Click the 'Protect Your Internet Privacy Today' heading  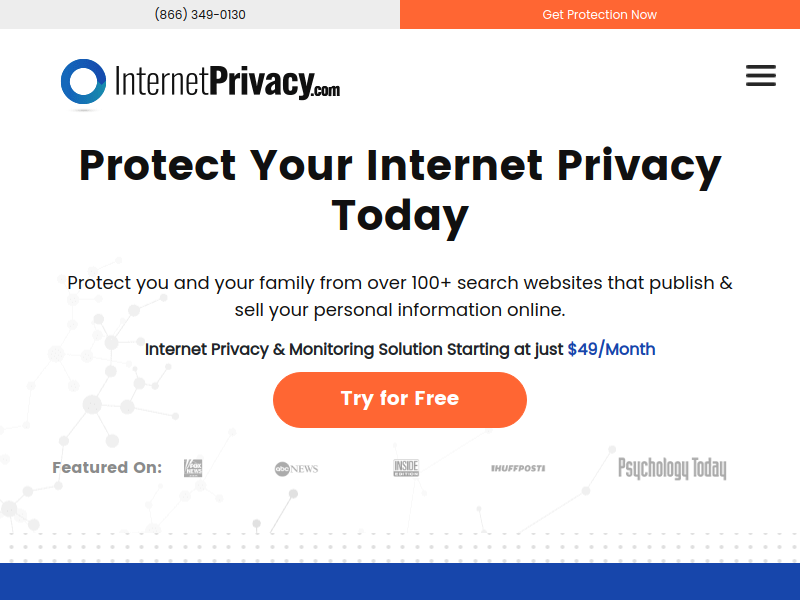click(x=400, y=190)
